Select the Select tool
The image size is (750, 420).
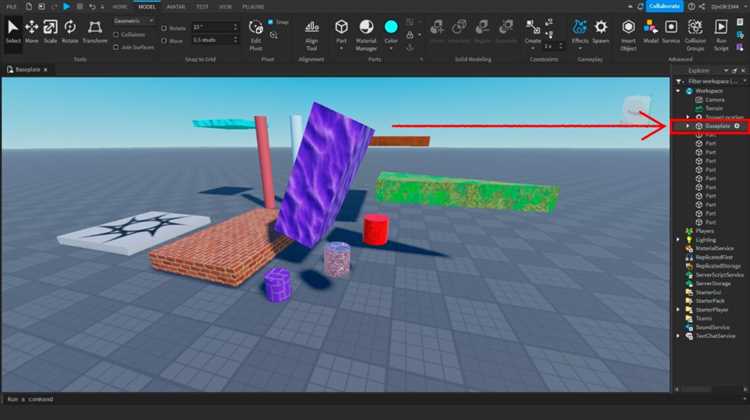click(x=13, y=32)
